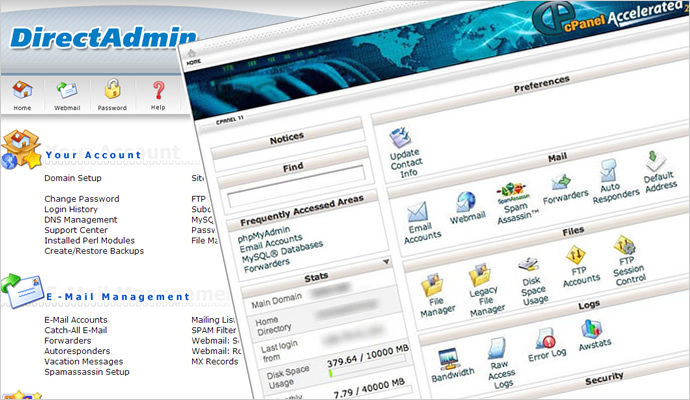Screen dimensions: 690x400
Task: Click the Security section header
Action: [604, 379]
